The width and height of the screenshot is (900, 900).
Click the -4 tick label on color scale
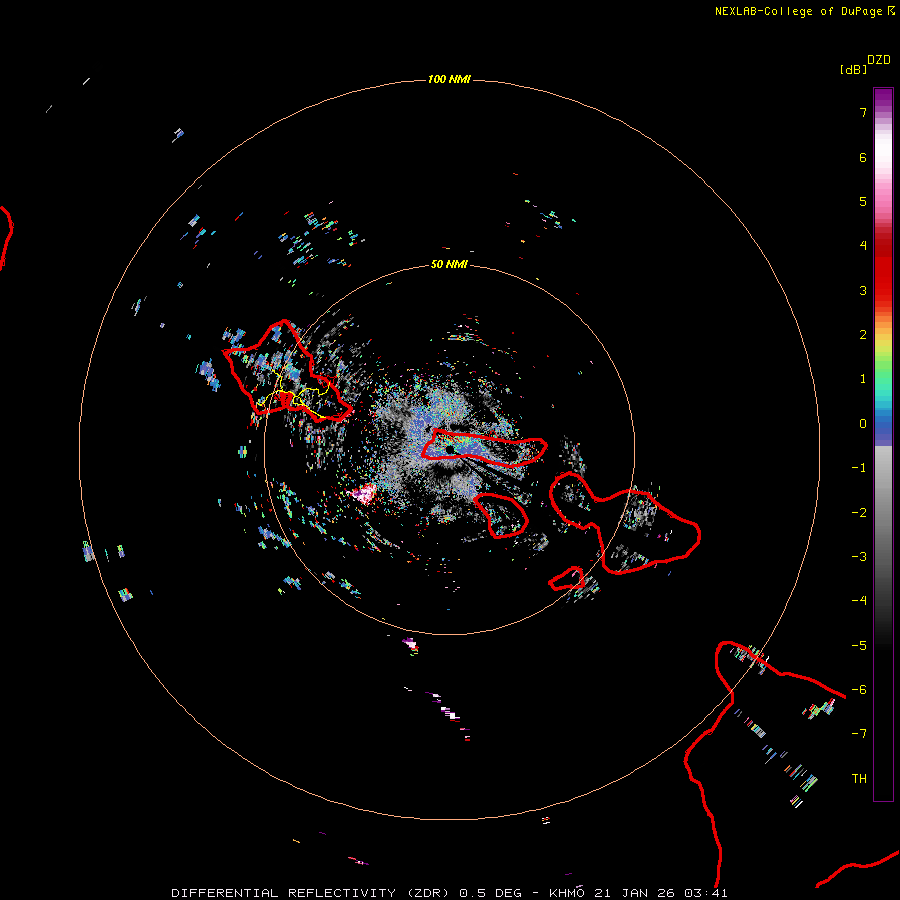click(859, 601)
